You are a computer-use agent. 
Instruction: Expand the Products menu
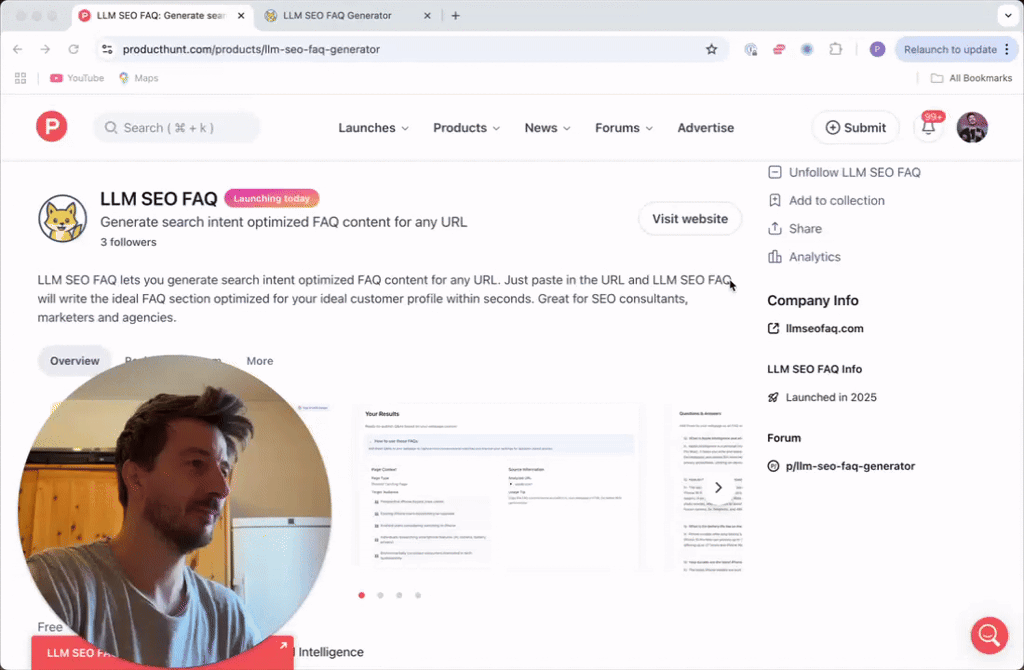pos(466,127)
